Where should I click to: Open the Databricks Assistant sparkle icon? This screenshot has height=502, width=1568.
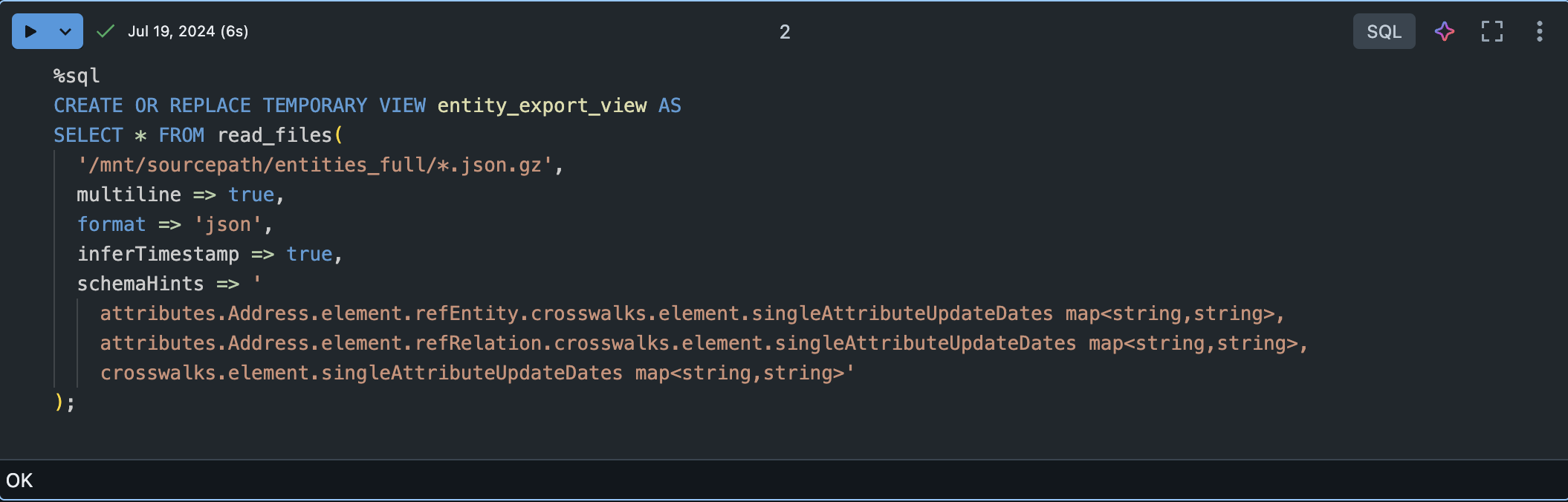coord(1444,31)
